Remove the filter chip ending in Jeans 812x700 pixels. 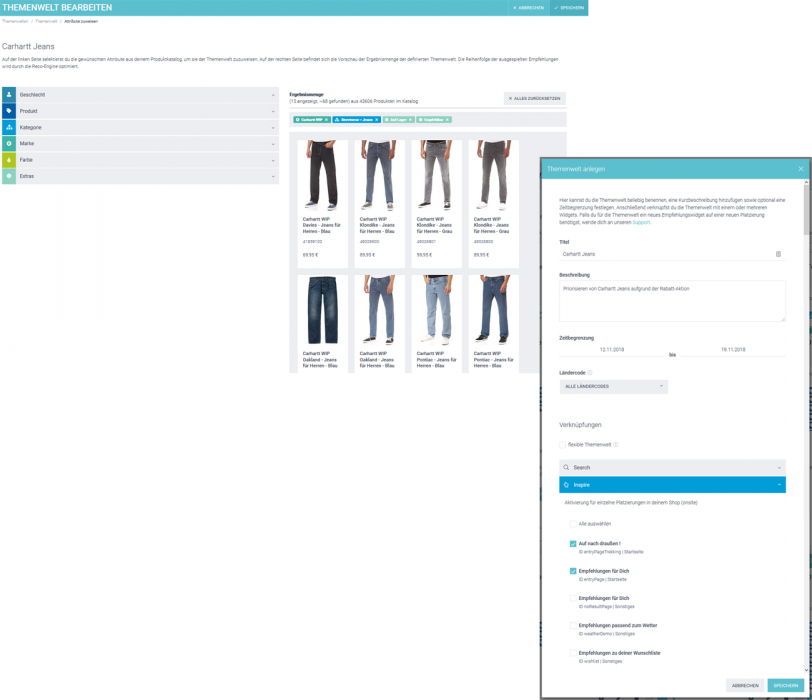376,120
